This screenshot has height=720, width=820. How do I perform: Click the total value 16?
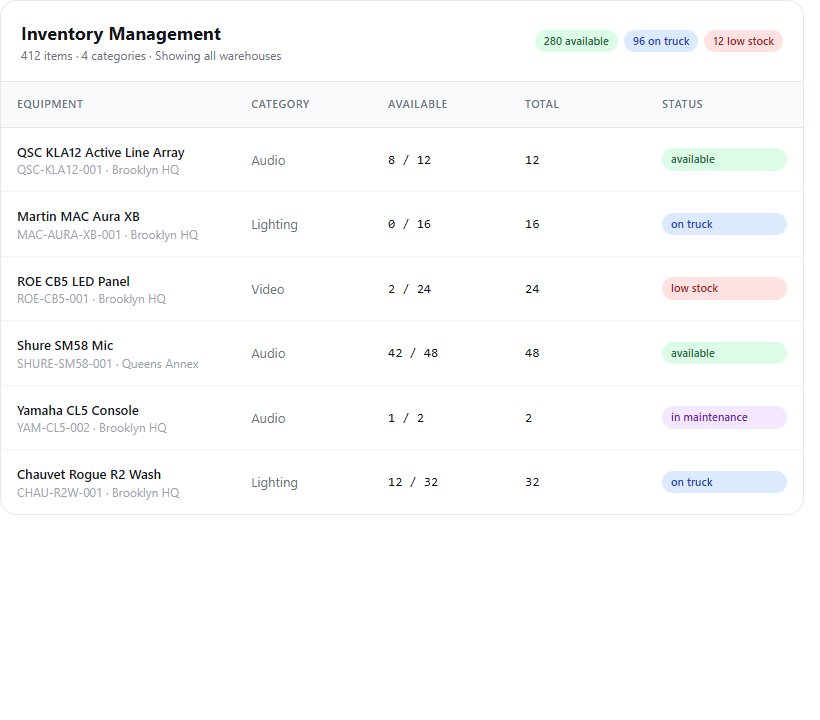click(532, 224)
